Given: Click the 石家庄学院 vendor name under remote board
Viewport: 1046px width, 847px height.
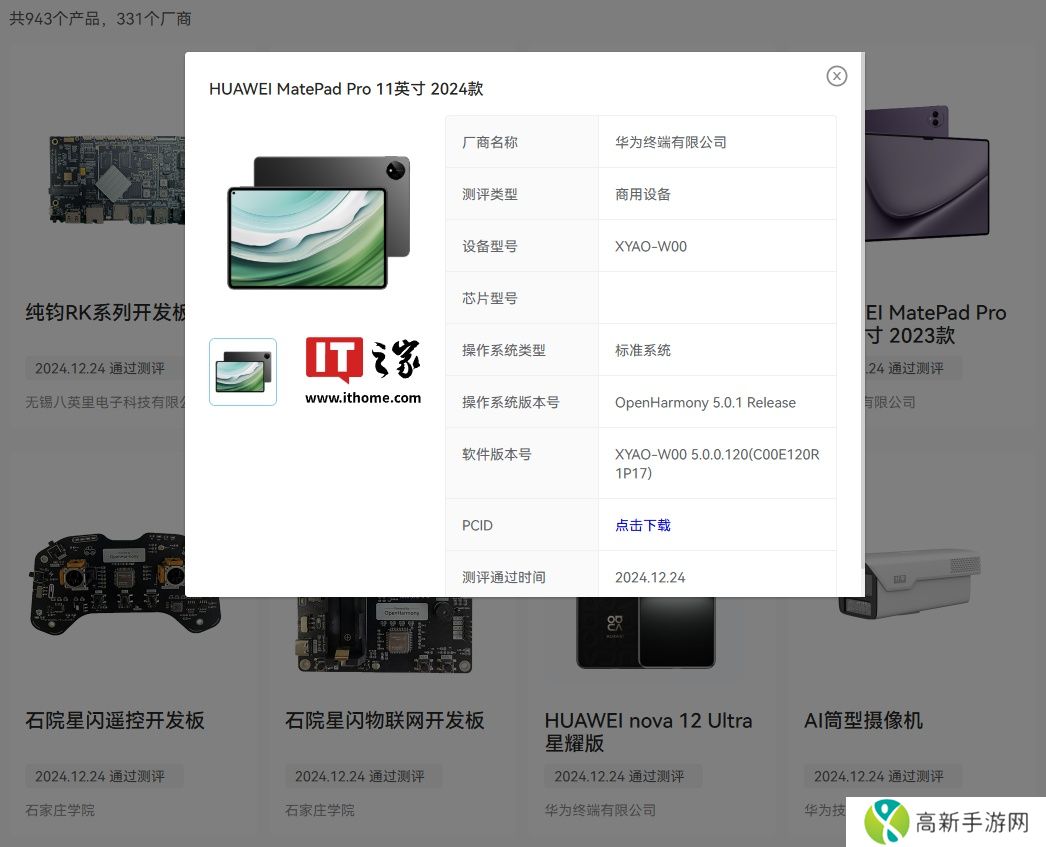Looking at the screenshot, I should 60,810.
